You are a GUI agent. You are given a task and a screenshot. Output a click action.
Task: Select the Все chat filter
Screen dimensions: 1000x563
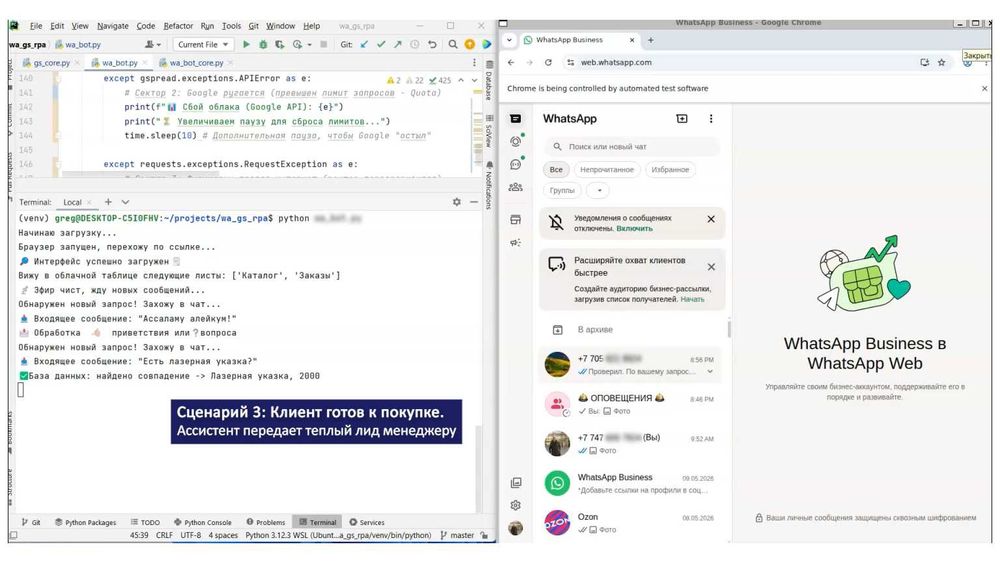(x=556, y=170)
